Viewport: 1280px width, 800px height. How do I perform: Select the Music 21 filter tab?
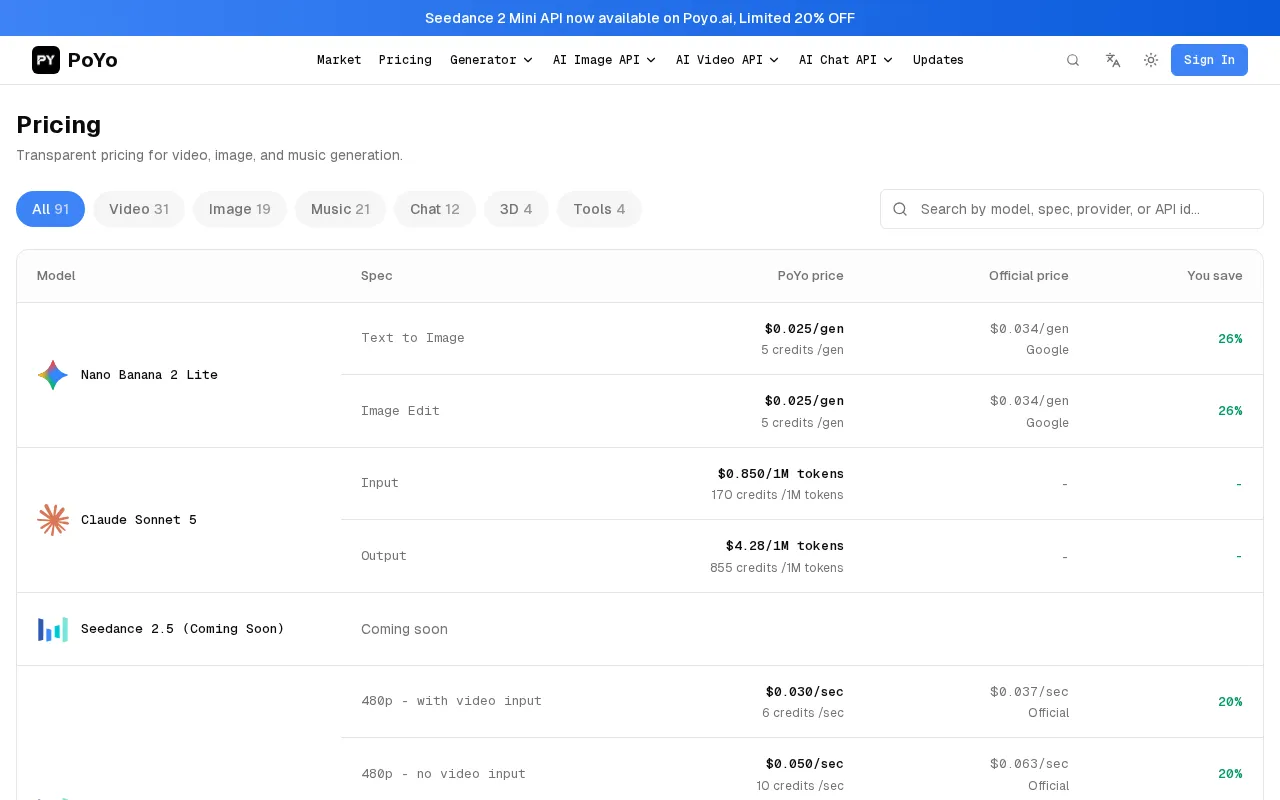340,209
